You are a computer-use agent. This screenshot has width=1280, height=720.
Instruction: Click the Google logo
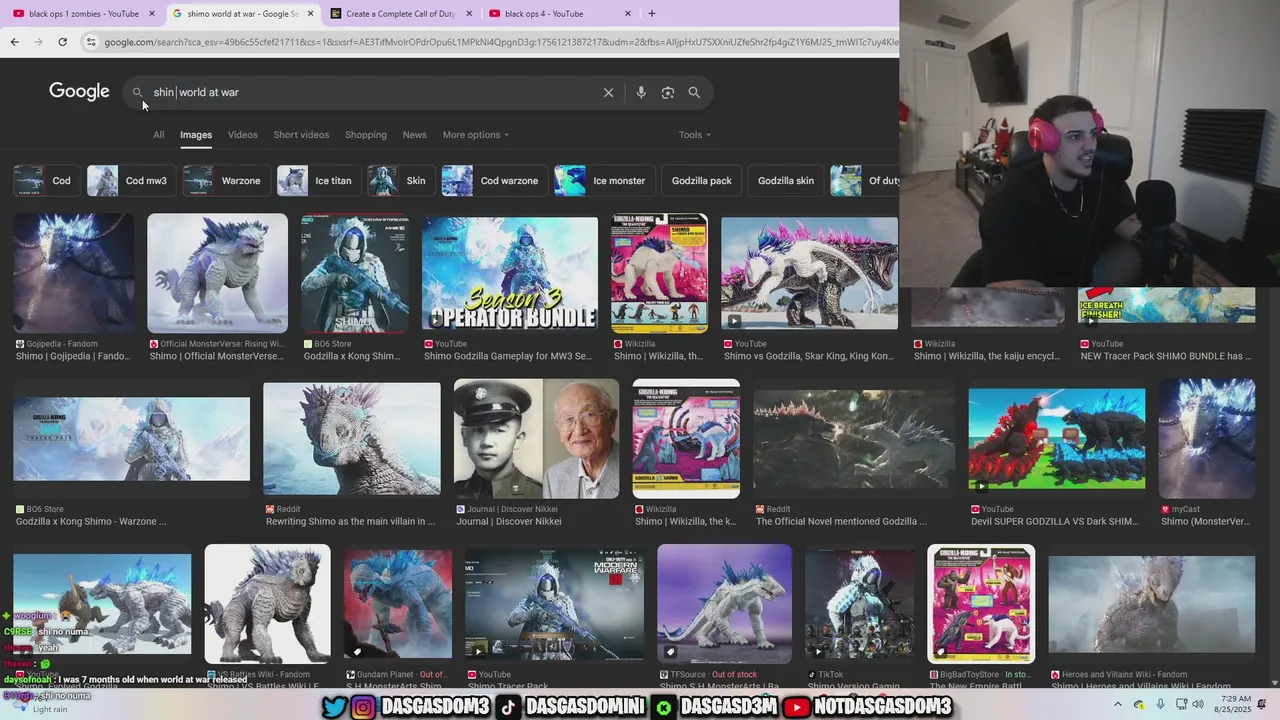coord(79,92)
